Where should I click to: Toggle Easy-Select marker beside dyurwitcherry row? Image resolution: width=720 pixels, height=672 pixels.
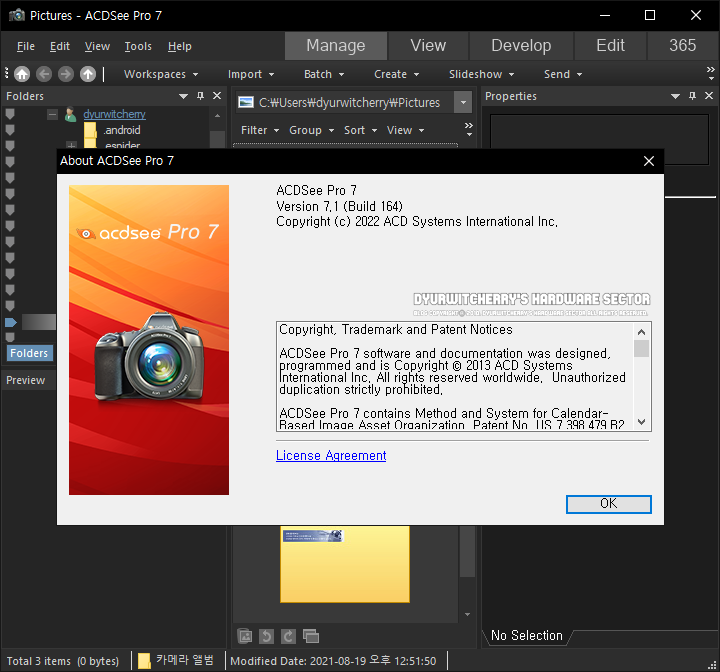tap(10, 114)
